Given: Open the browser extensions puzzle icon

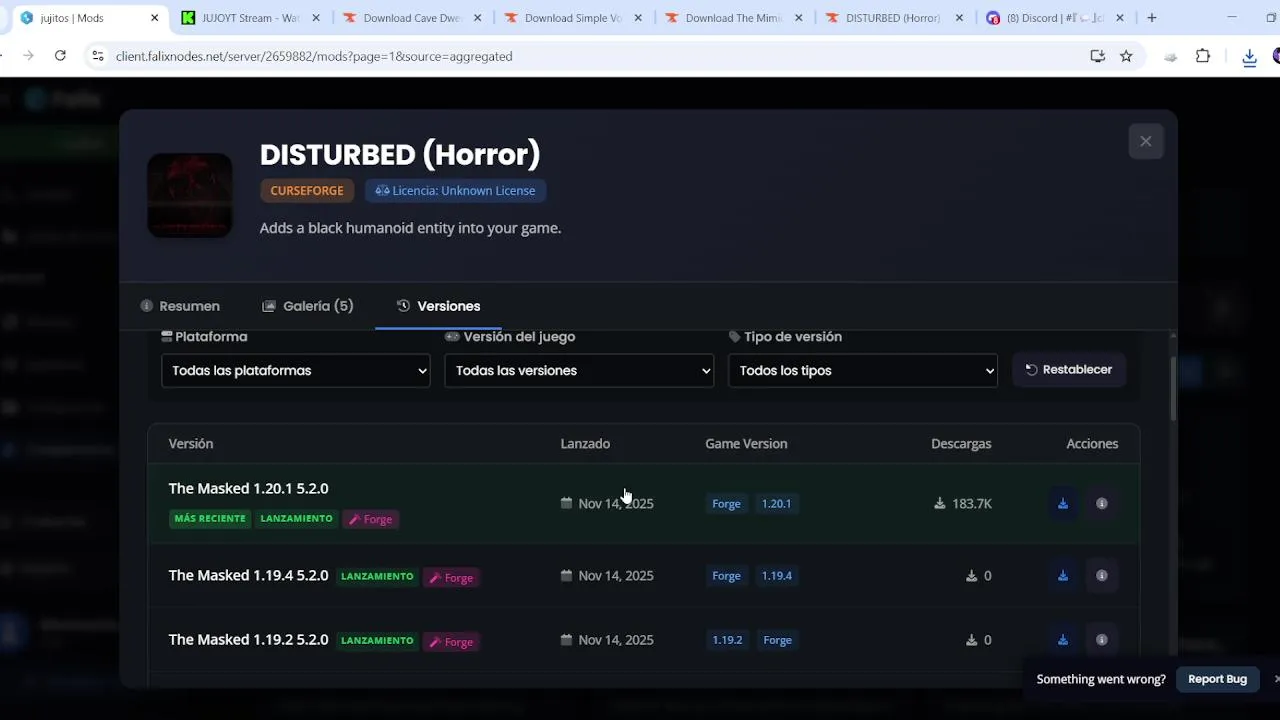Looking at the screenshot, I should (1203, 56).
